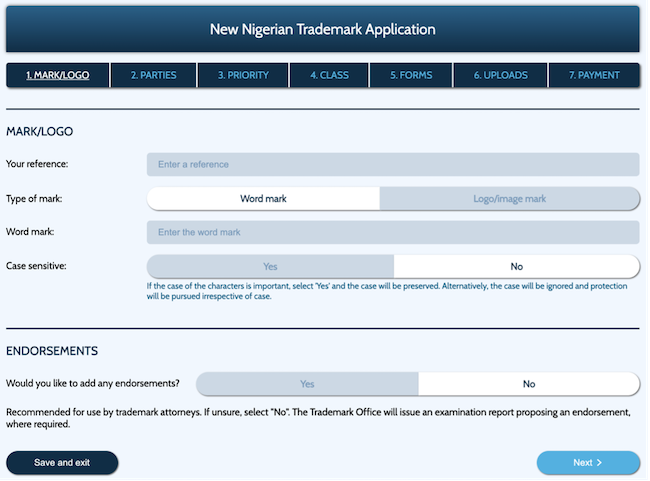Go to the 2. PARTIES tab

[x=152, y=75]
